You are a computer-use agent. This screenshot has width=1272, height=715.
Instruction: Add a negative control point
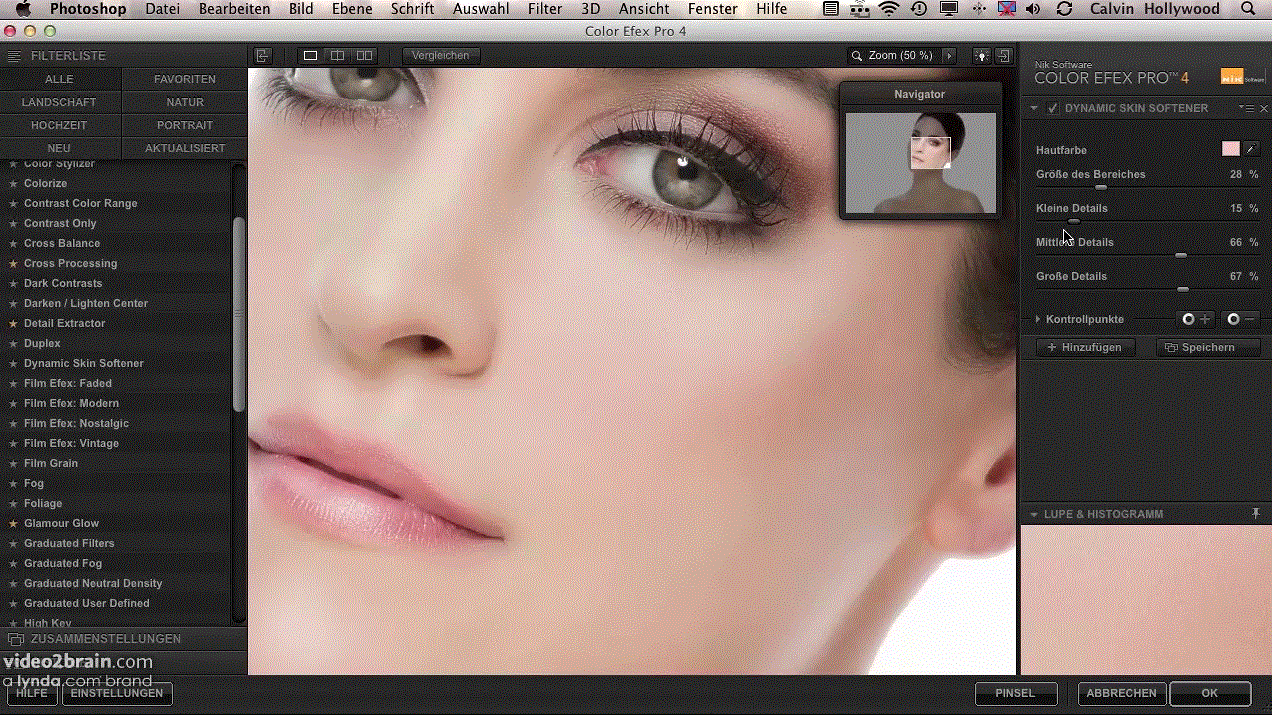[x=1241, y=319]
